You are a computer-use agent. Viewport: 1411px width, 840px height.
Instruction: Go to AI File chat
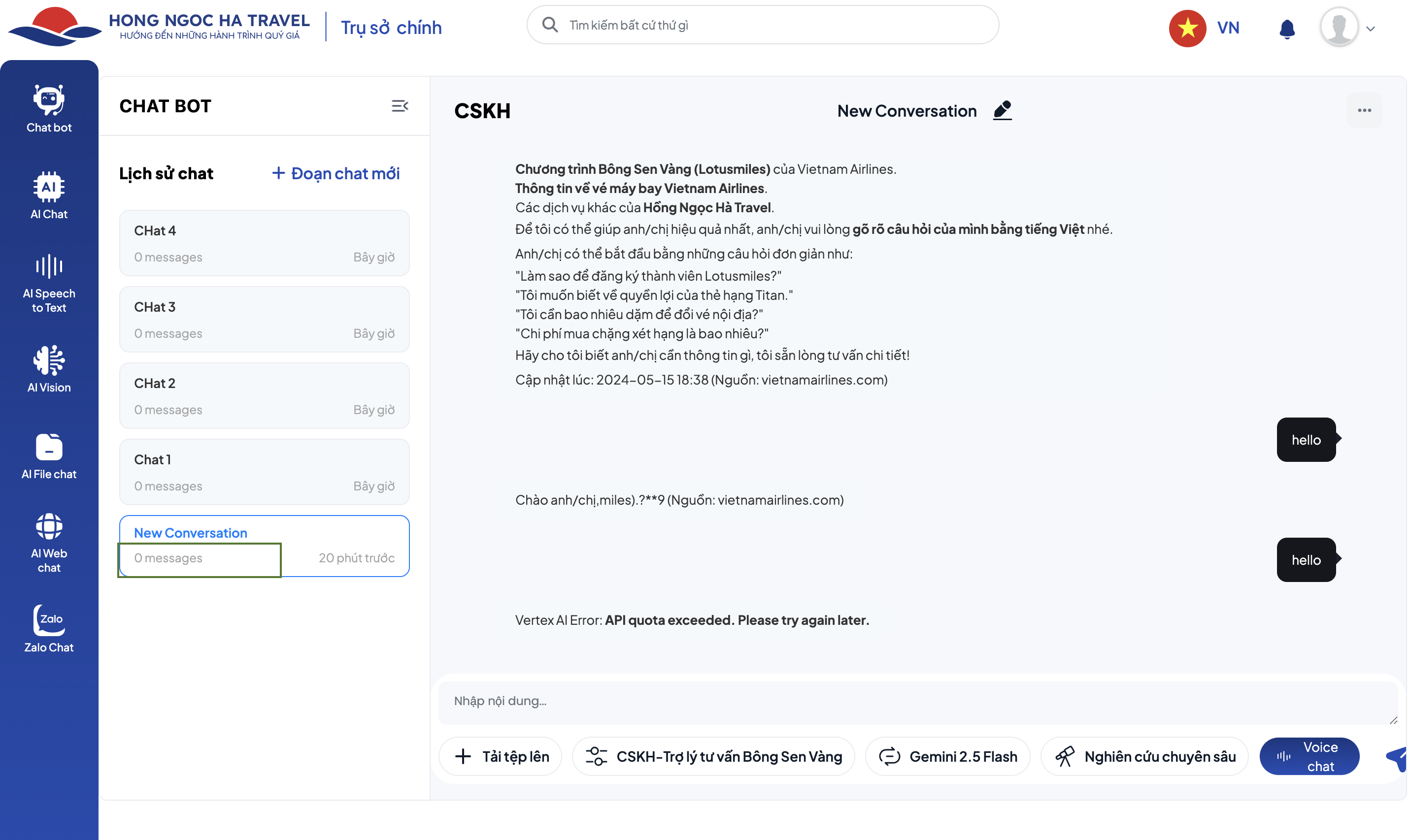click(49, 456)
